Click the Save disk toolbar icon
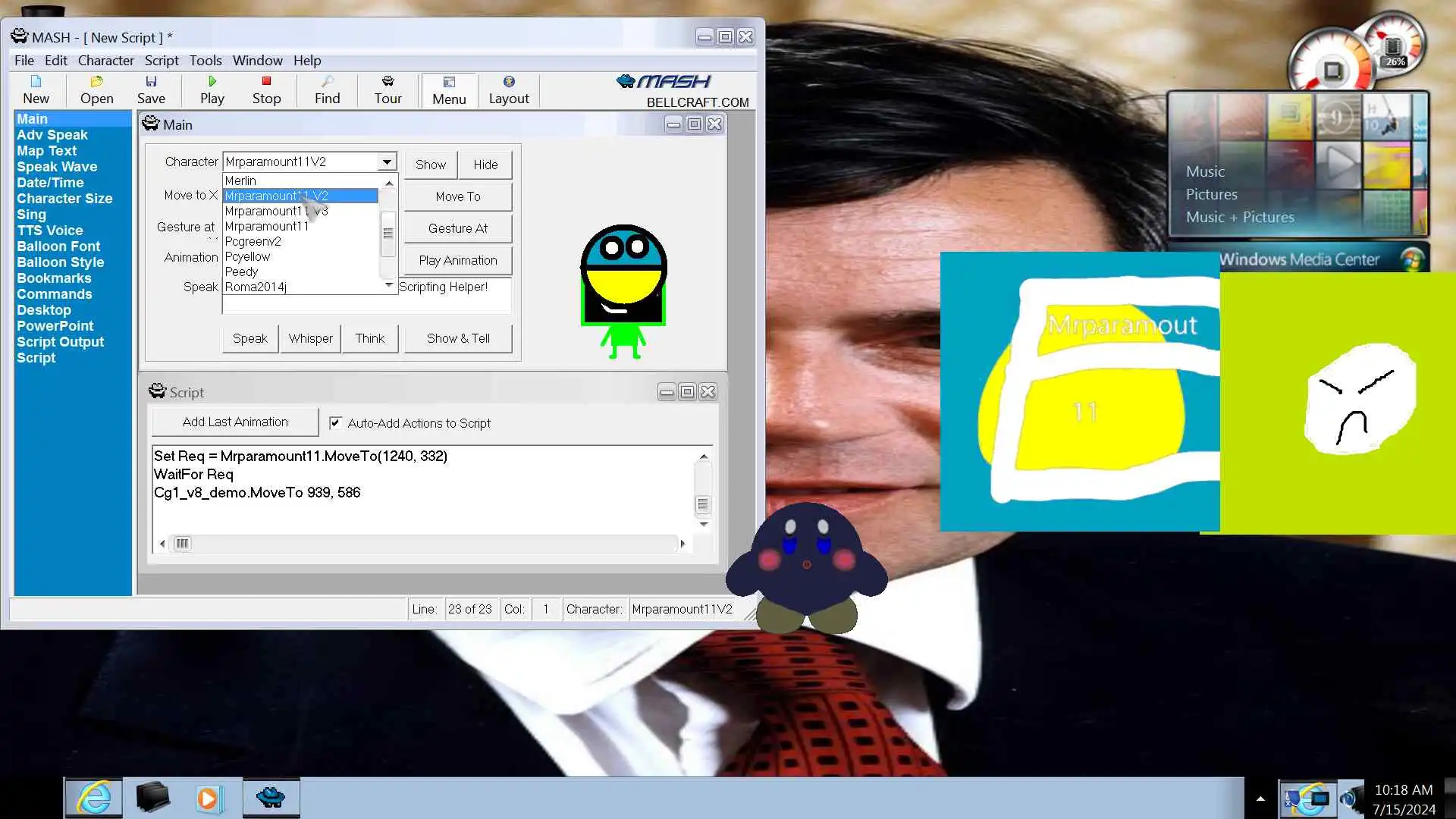The width and height of the screenshot is (1456, 819). [x=151, y=89]
